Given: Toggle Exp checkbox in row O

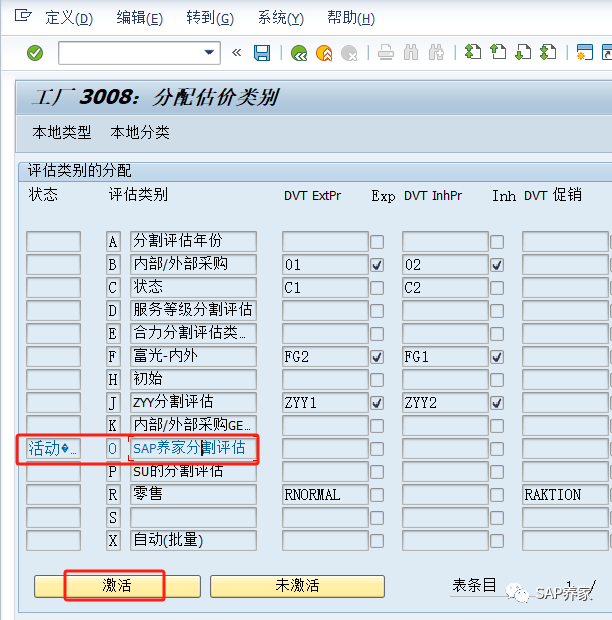Looking at the screenshot, I should [x=377, y=449].
